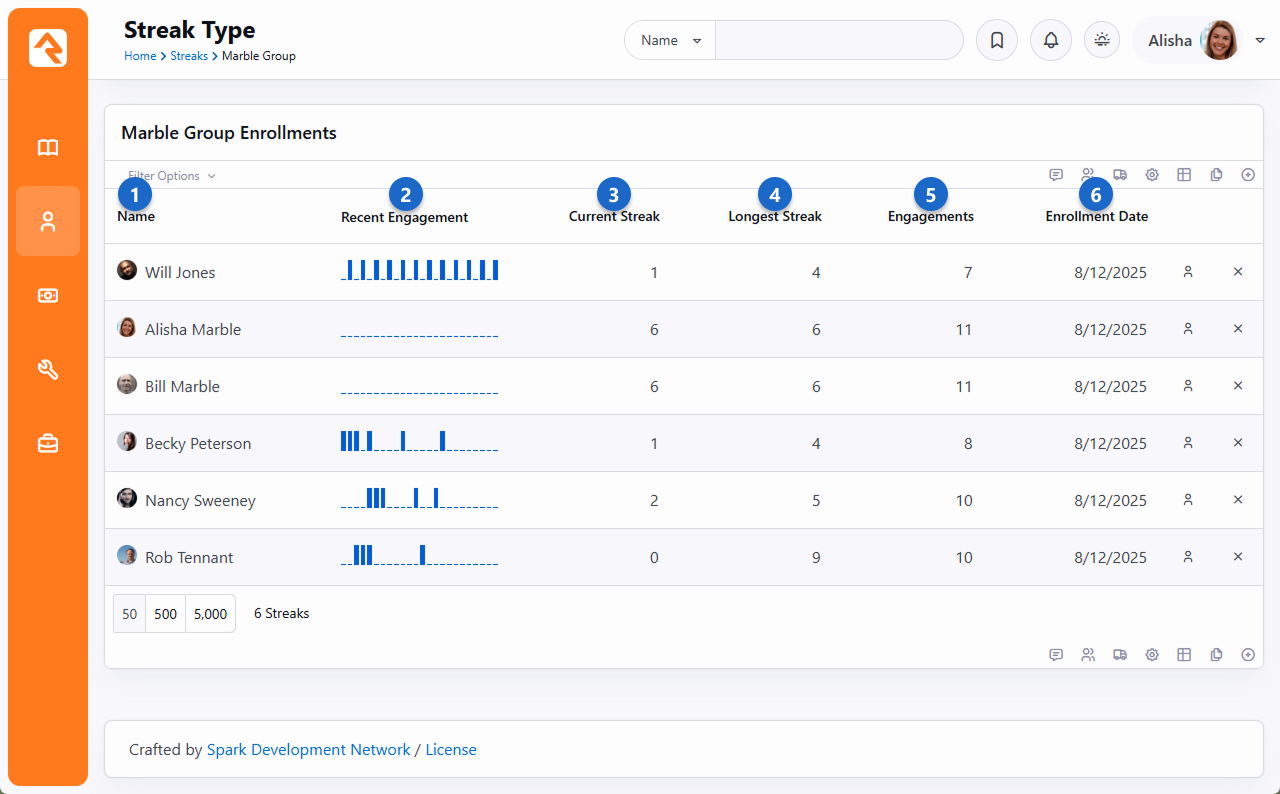Screen dimensions: 1280x794
Task: Delete Will Jones enrollment row
Action: pyautogui.click(x=1238, y=272)
